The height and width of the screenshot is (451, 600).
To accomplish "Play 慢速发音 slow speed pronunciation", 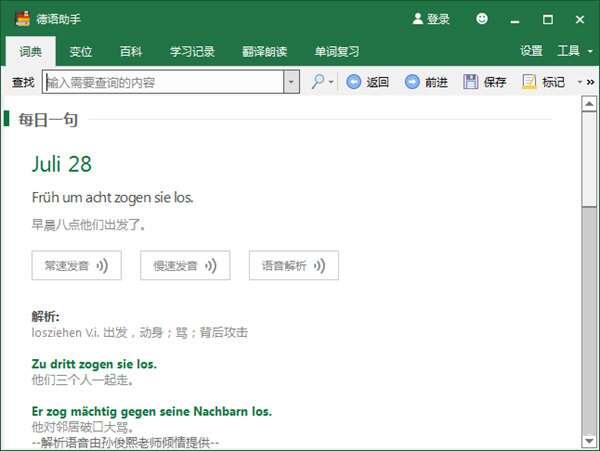I will 185,265.
